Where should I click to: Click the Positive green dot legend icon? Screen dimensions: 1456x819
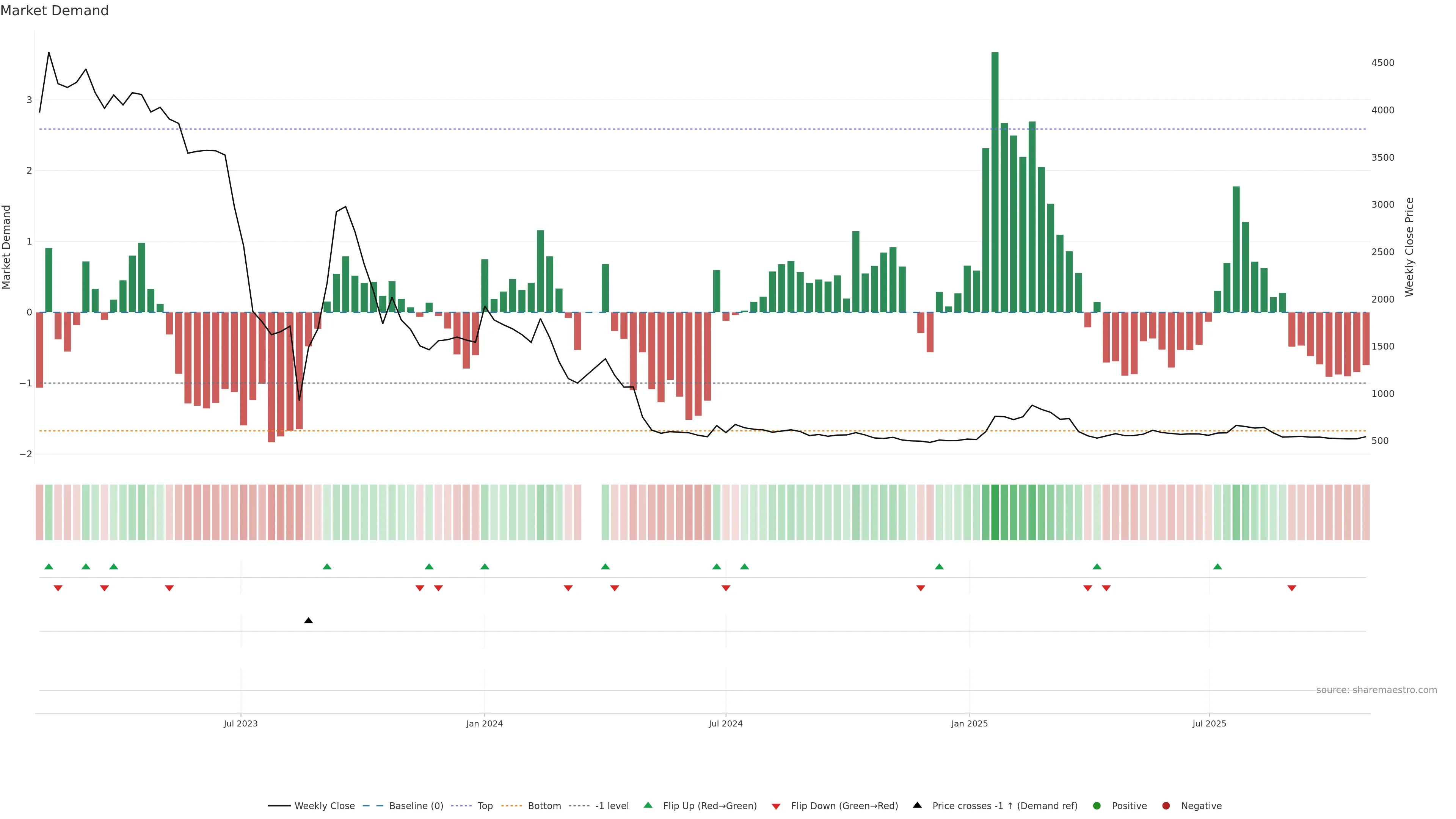click(1097, 805)
